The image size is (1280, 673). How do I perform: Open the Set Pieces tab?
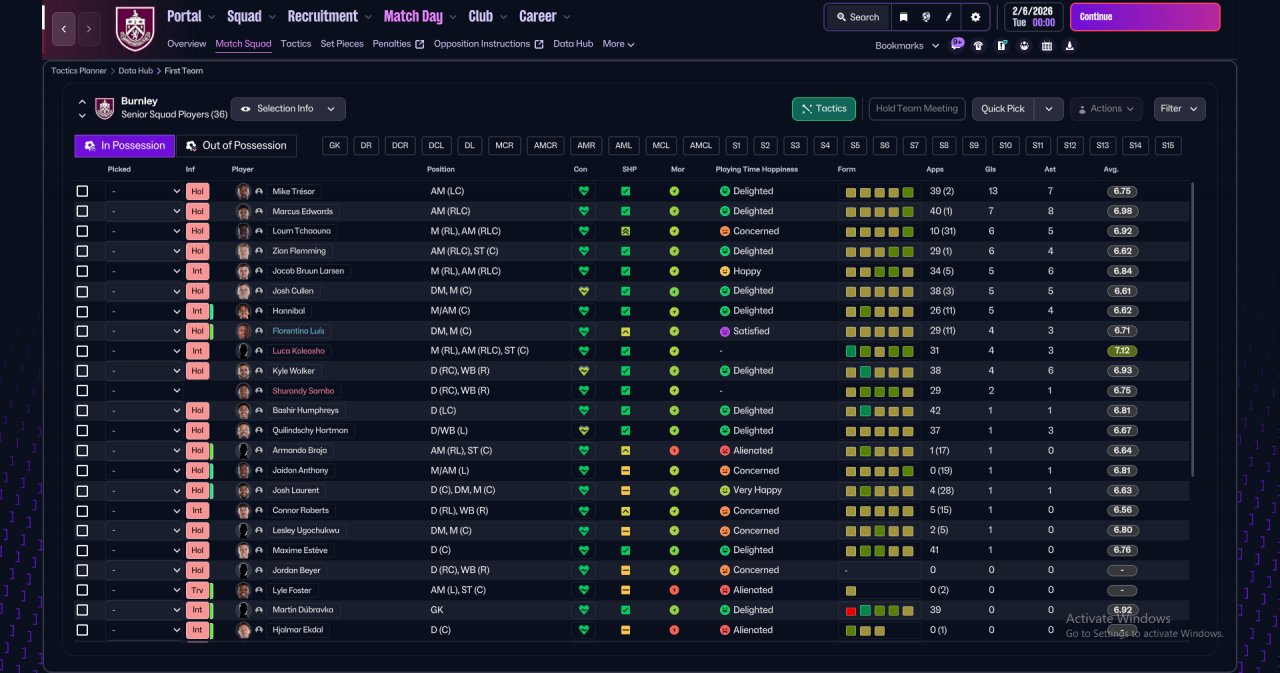click(x=342, y=44)
